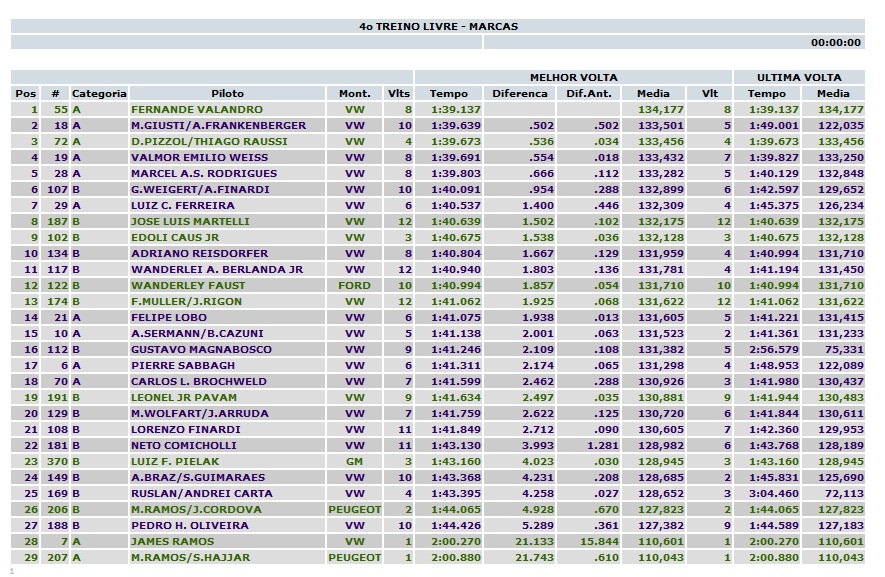Select pilot A.BRAZ/S.GUIMARAES
Viewport: 885px width, 577px height.
[x=198, y=478]
